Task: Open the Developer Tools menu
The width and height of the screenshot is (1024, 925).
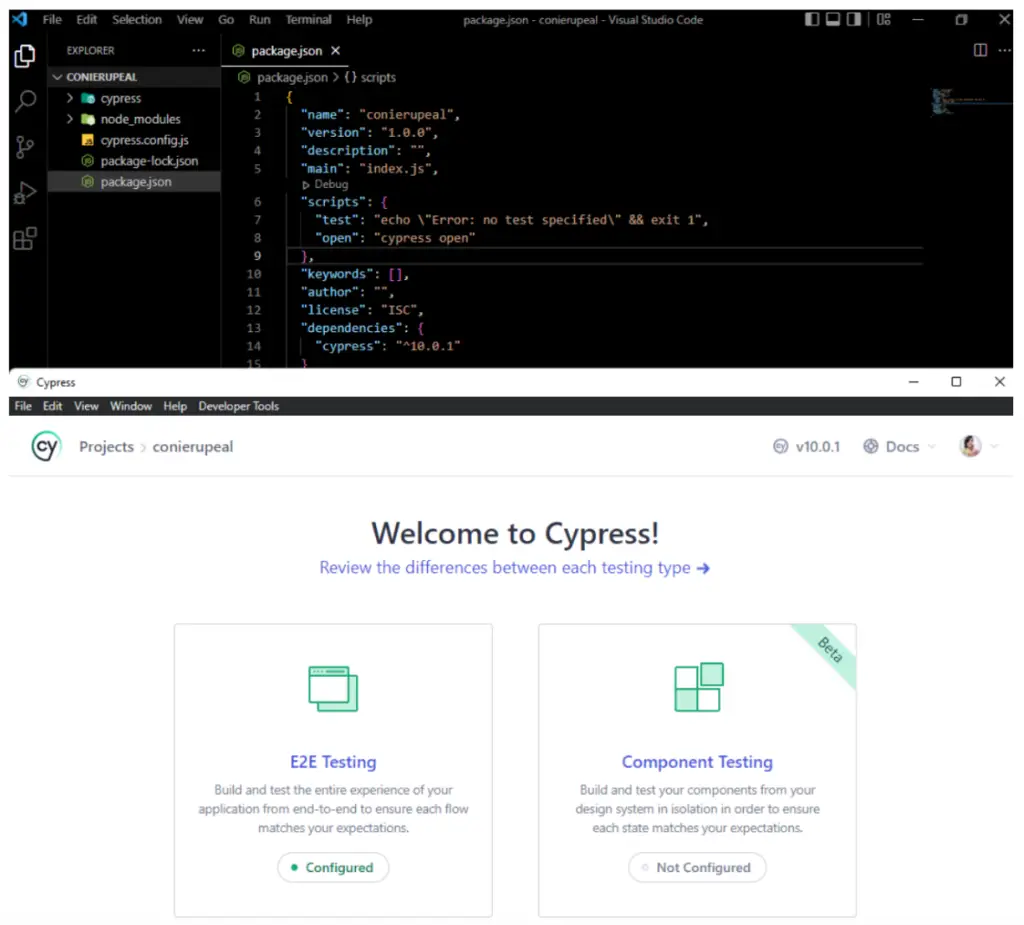Action: coord(238,406)
